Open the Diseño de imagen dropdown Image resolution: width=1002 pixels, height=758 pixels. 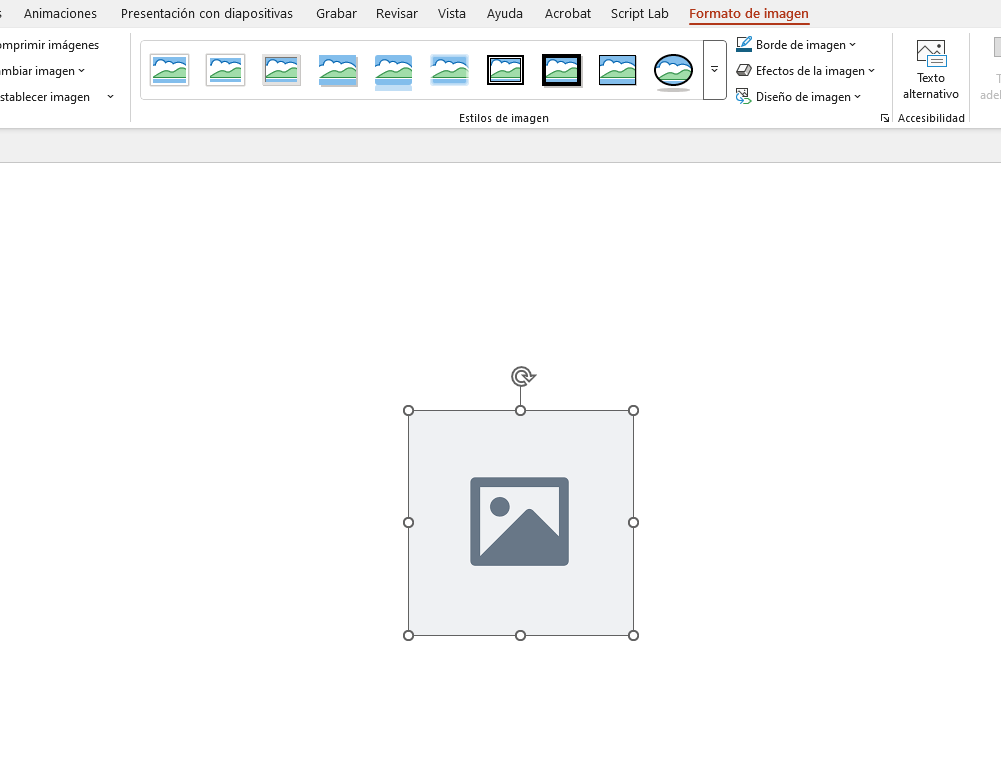[x=798, y=97]
